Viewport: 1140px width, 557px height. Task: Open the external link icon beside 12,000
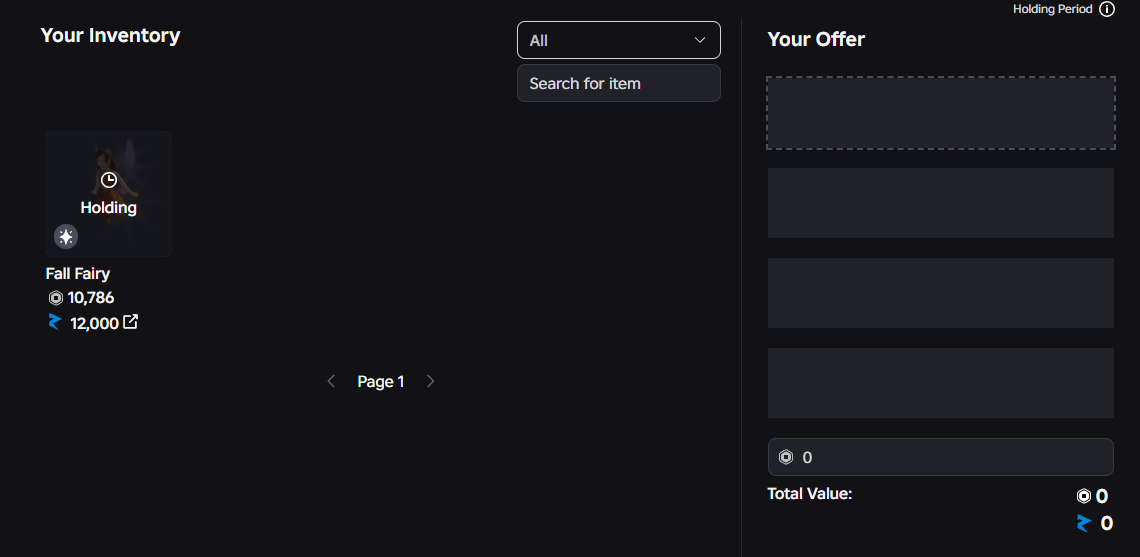(130, 322)
